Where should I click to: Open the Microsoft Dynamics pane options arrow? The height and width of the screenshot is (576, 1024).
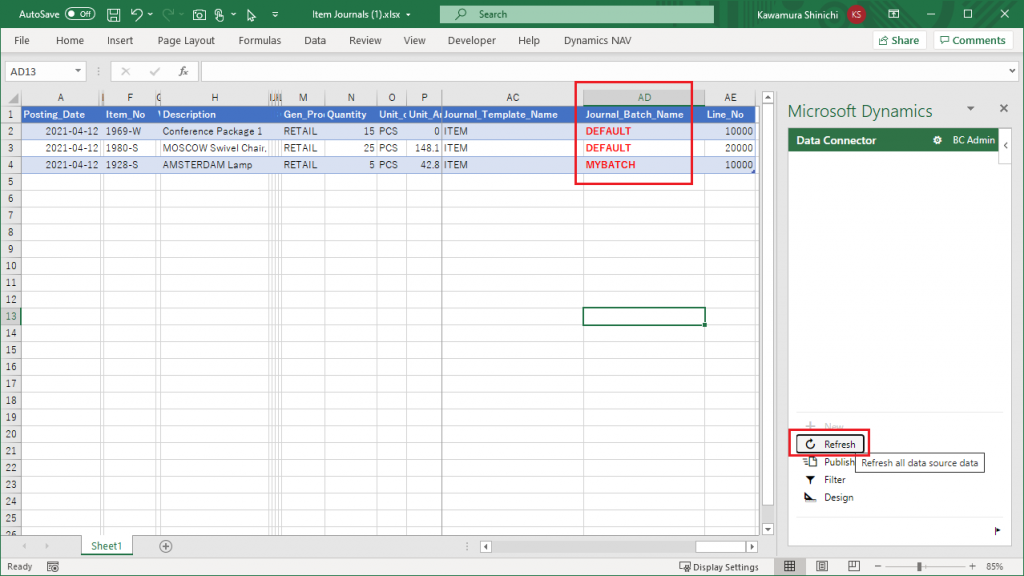[969, 109]
